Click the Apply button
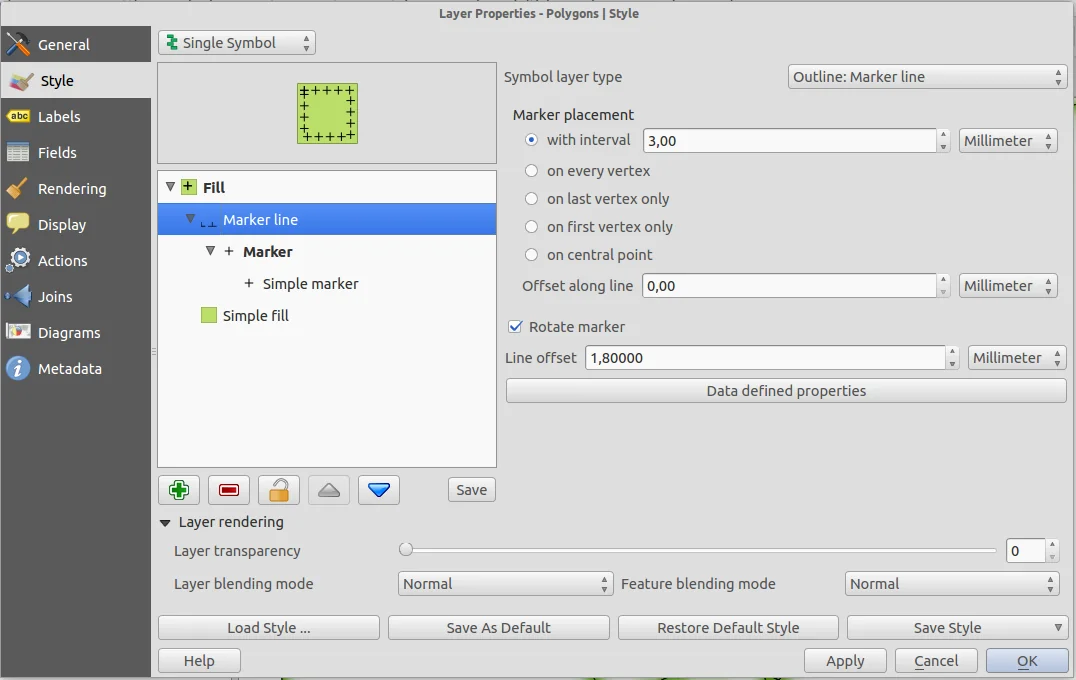 click(845, 661)
